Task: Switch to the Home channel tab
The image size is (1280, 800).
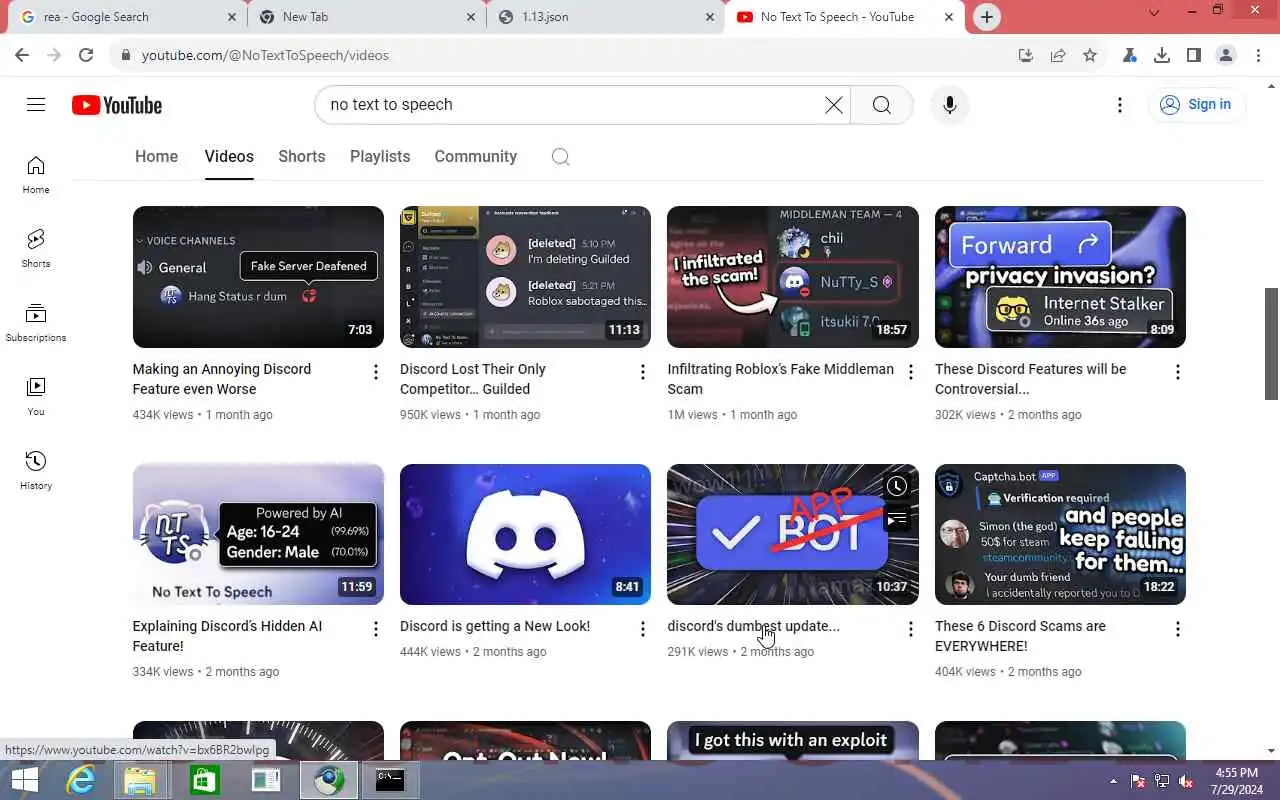Action: 156,157
